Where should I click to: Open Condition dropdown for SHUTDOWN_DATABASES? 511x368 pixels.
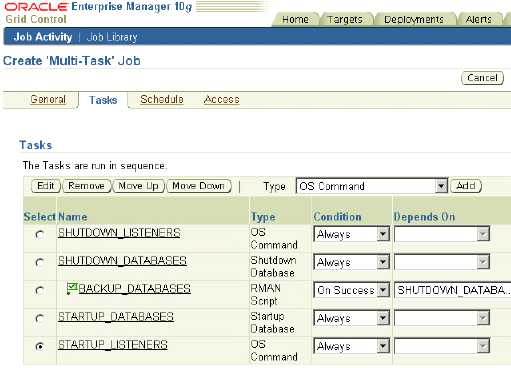click(351, 262)
